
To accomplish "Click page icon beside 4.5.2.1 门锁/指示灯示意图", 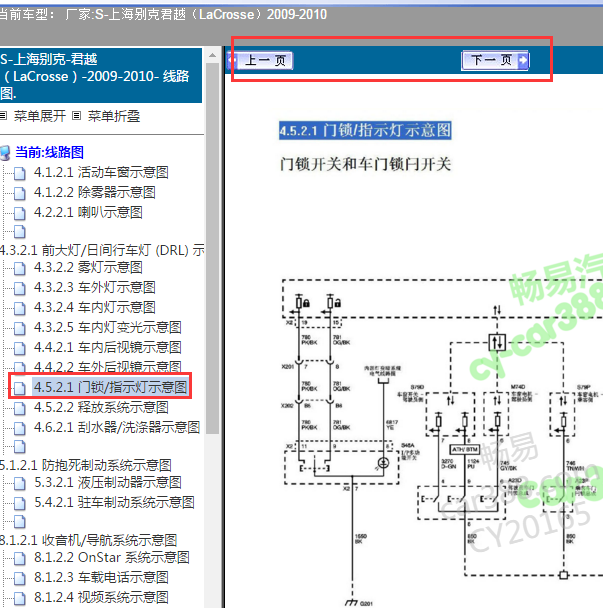I will click(20, 389).
